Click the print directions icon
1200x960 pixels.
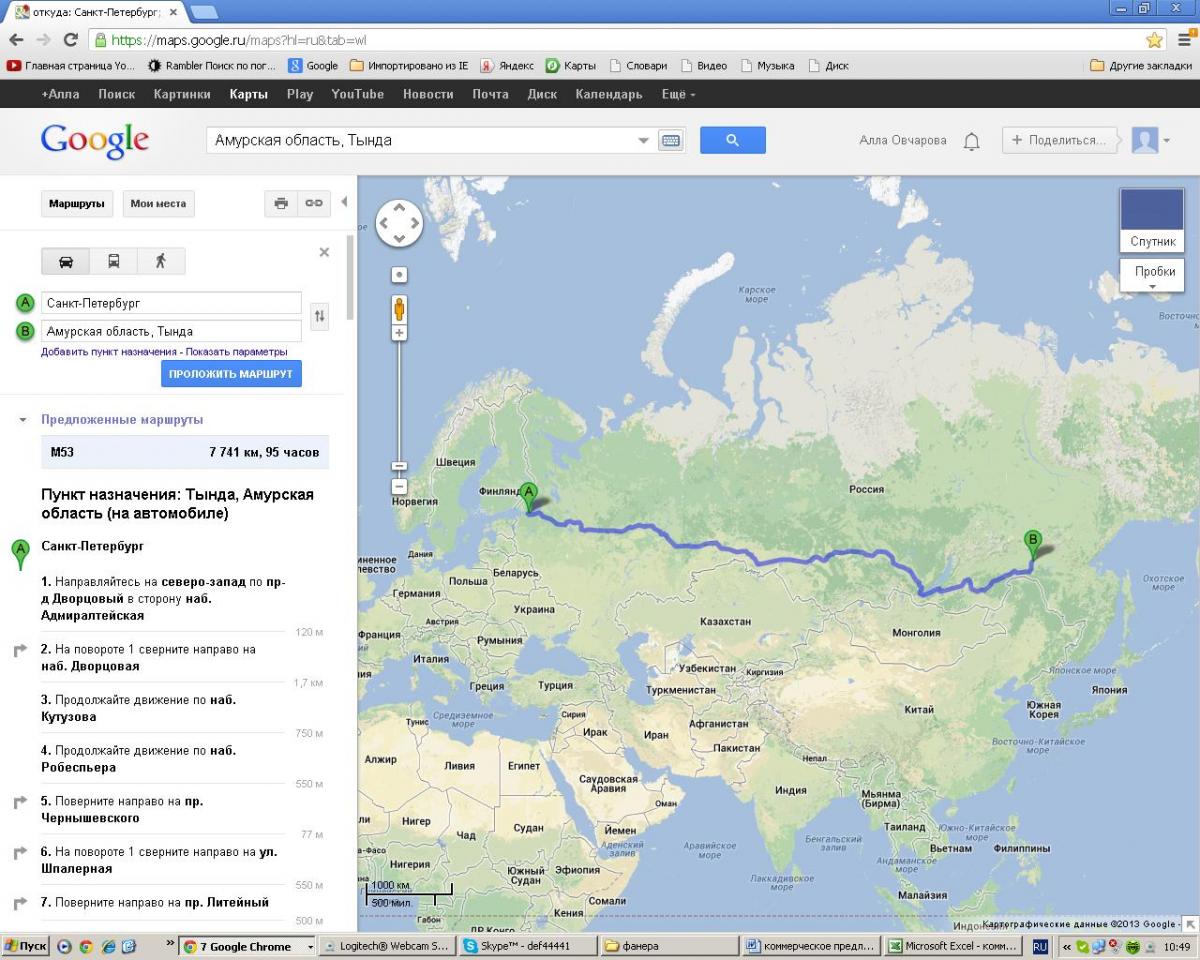tap(281, 203)
